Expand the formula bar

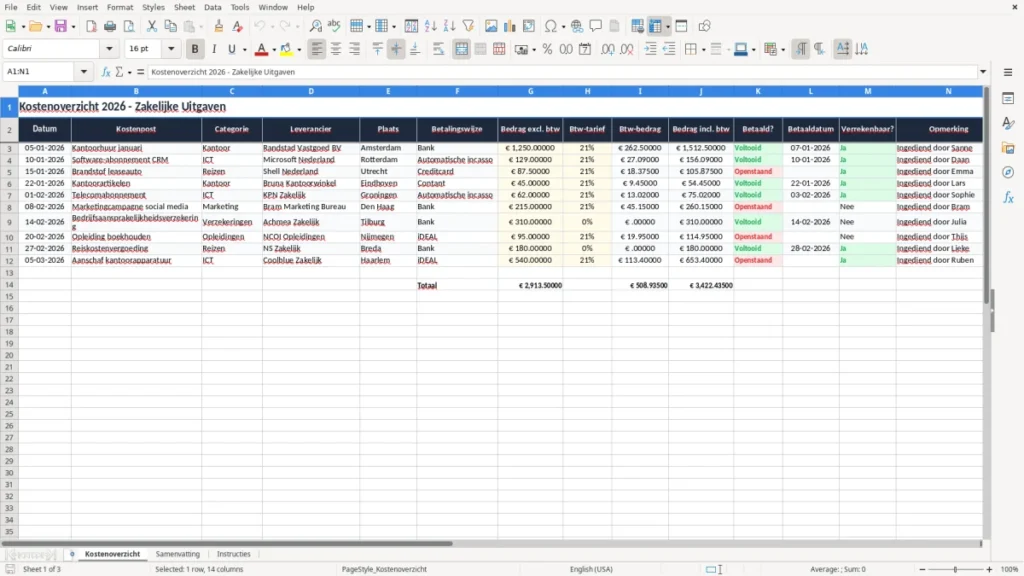pos(983,72)
